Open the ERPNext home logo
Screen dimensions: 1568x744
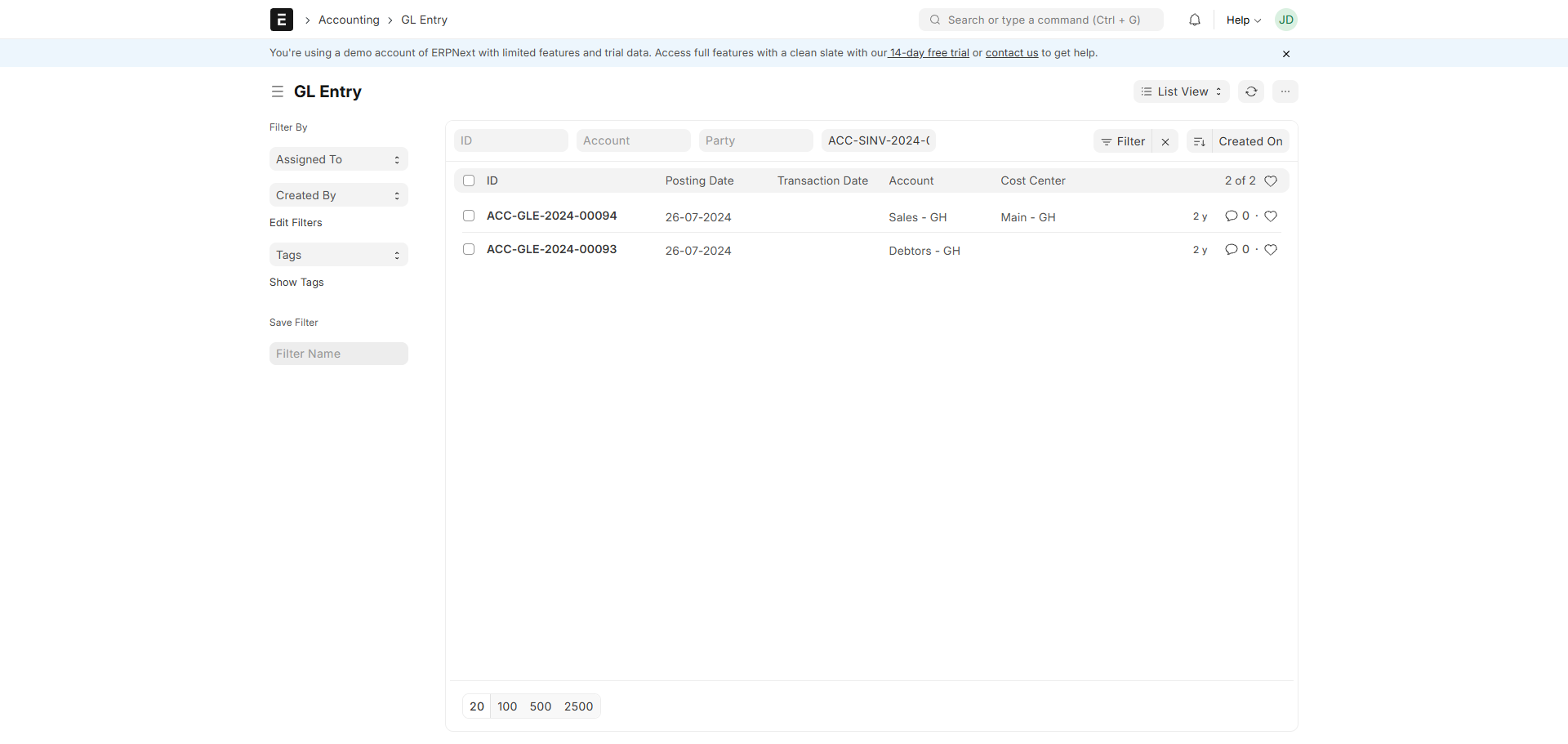[281, 20]
